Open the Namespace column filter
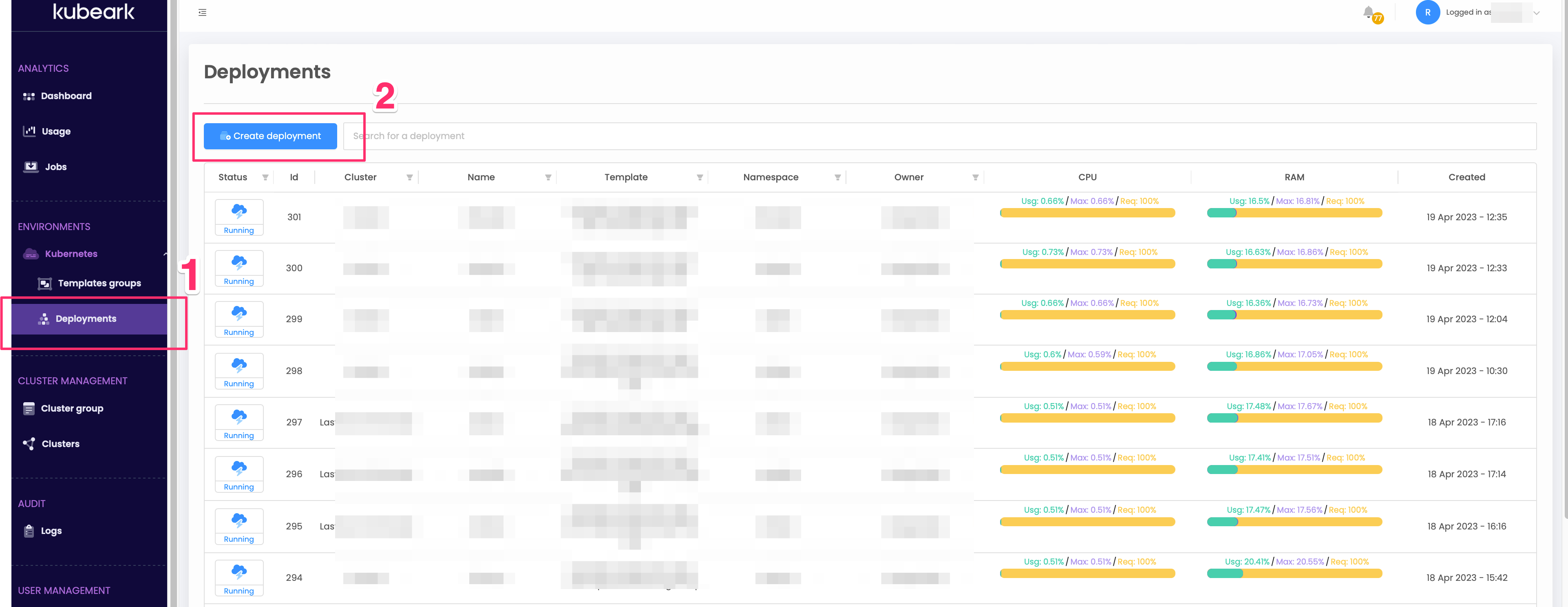Viewport: 1568px width, 607px height. click(x=837, y=177)
